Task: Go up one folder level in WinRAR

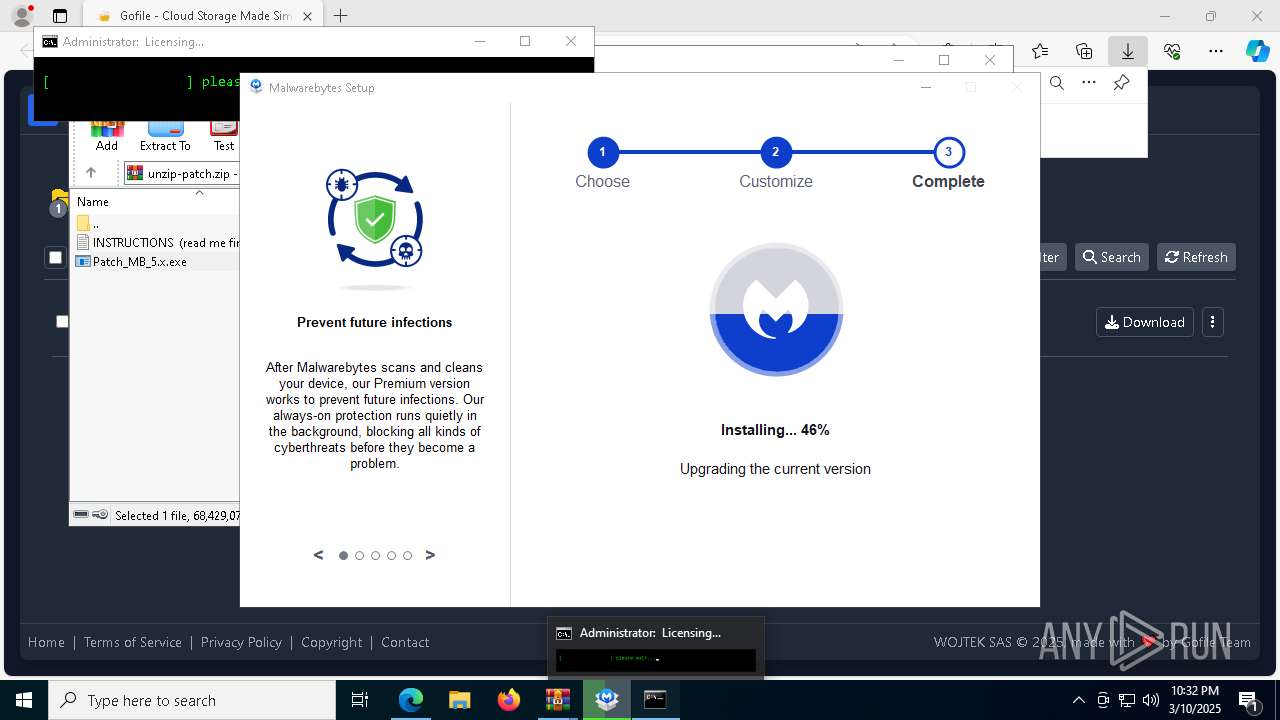Action: coord(91,173)
